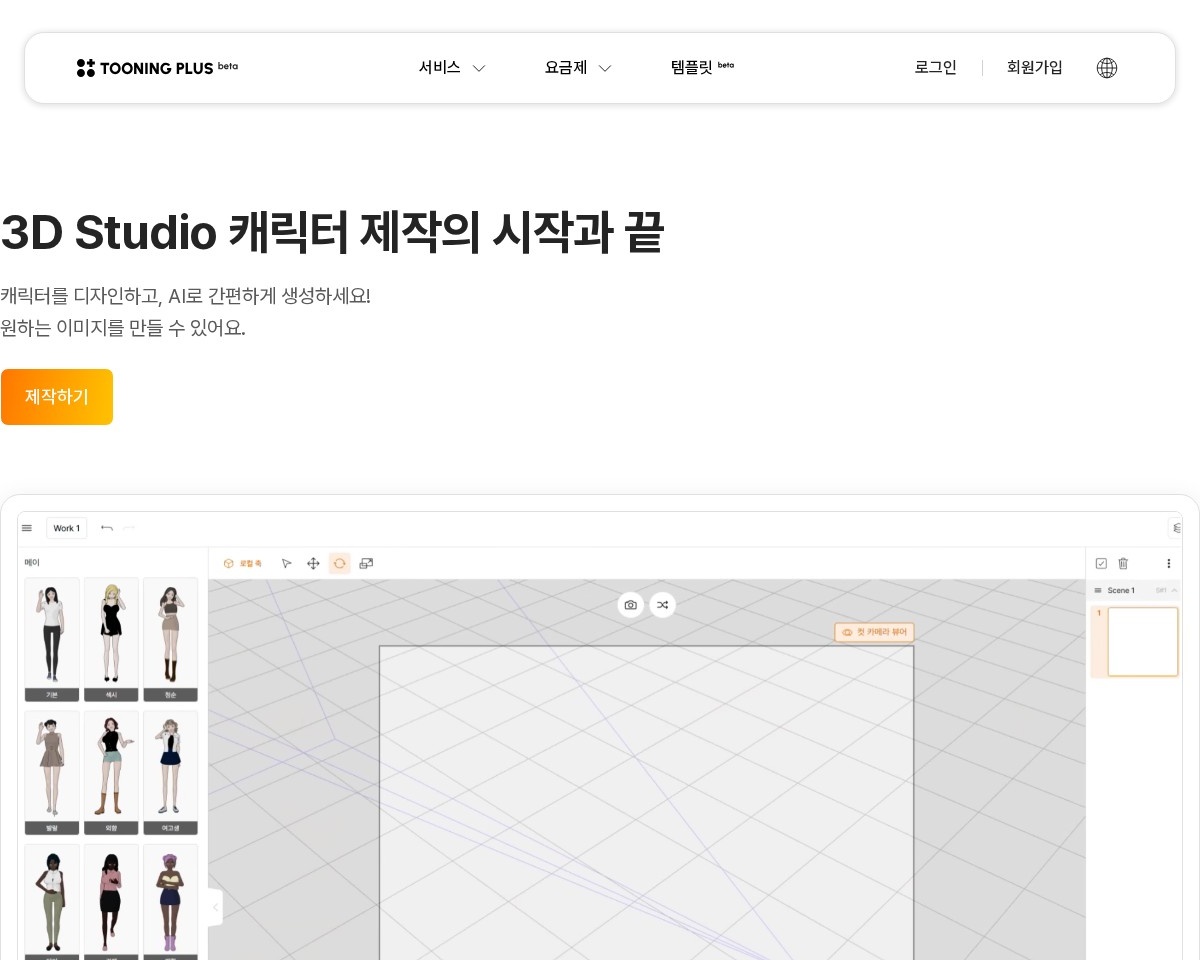Select the scale tool icon
Image resolution: width=1200 pixels, height=960 pixels.
(x=366, y=564)
